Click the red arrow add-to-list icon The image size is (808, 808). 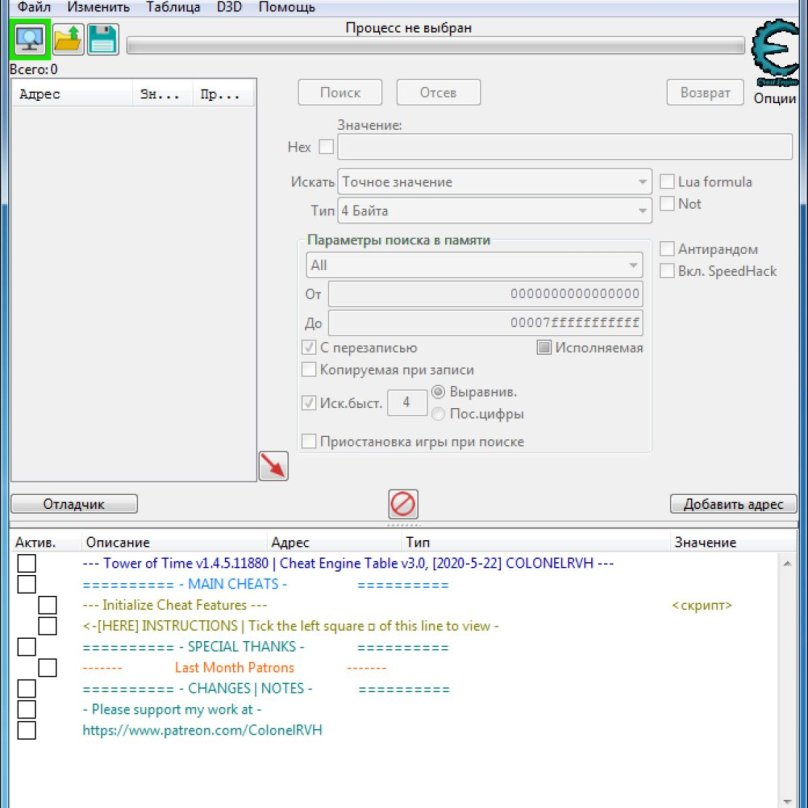coord(273,465)
